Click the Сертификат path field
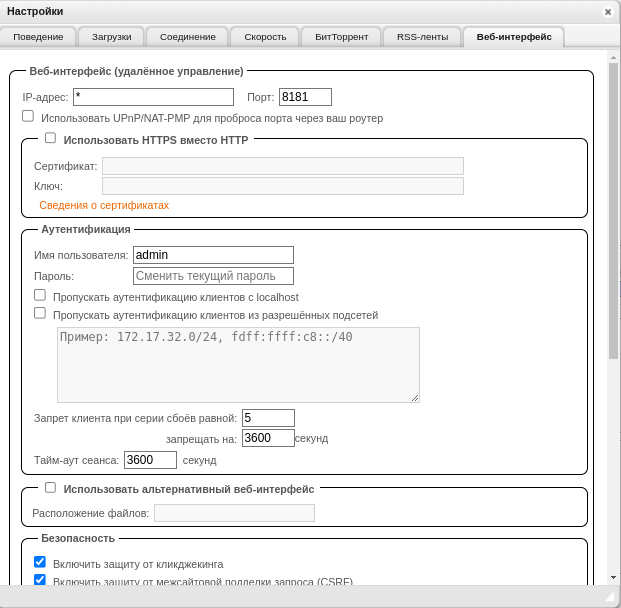 (x=283, y=166)
